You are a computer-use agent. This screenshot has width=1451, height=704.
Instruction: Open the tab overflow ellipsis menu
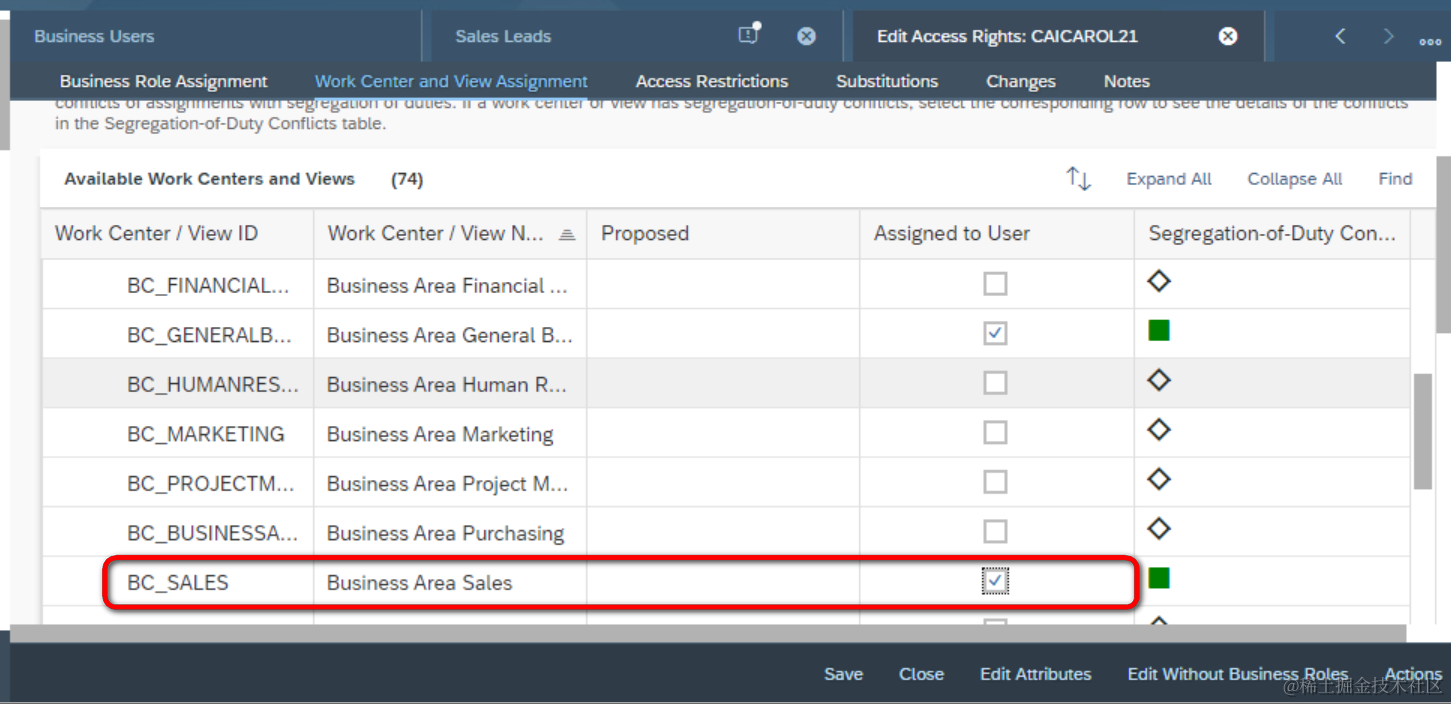(x=1430, y=41)
